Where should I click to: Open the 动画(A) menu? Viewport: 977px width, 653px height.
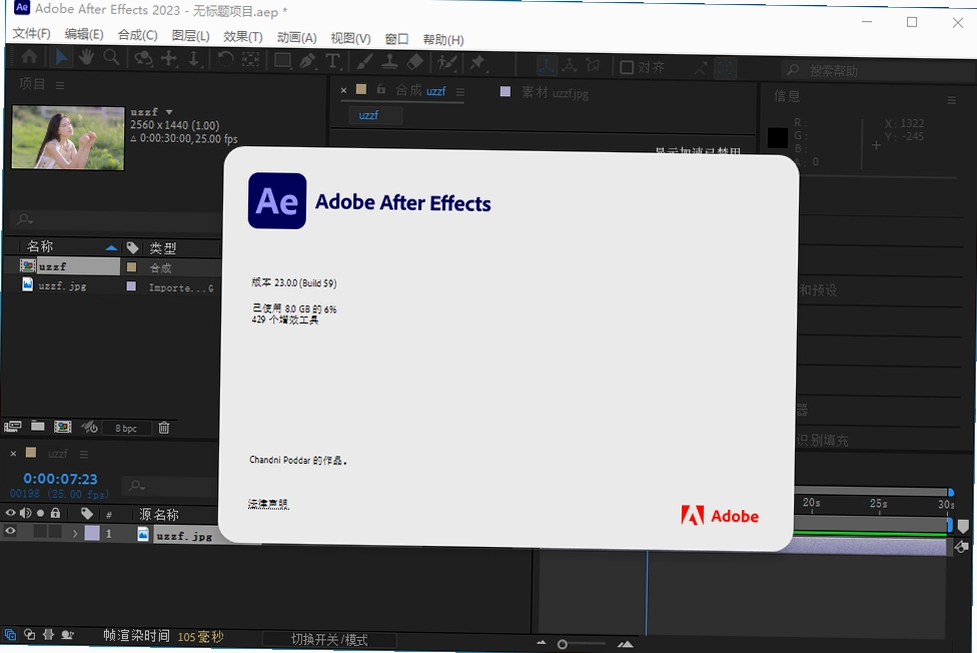point(297,37)
